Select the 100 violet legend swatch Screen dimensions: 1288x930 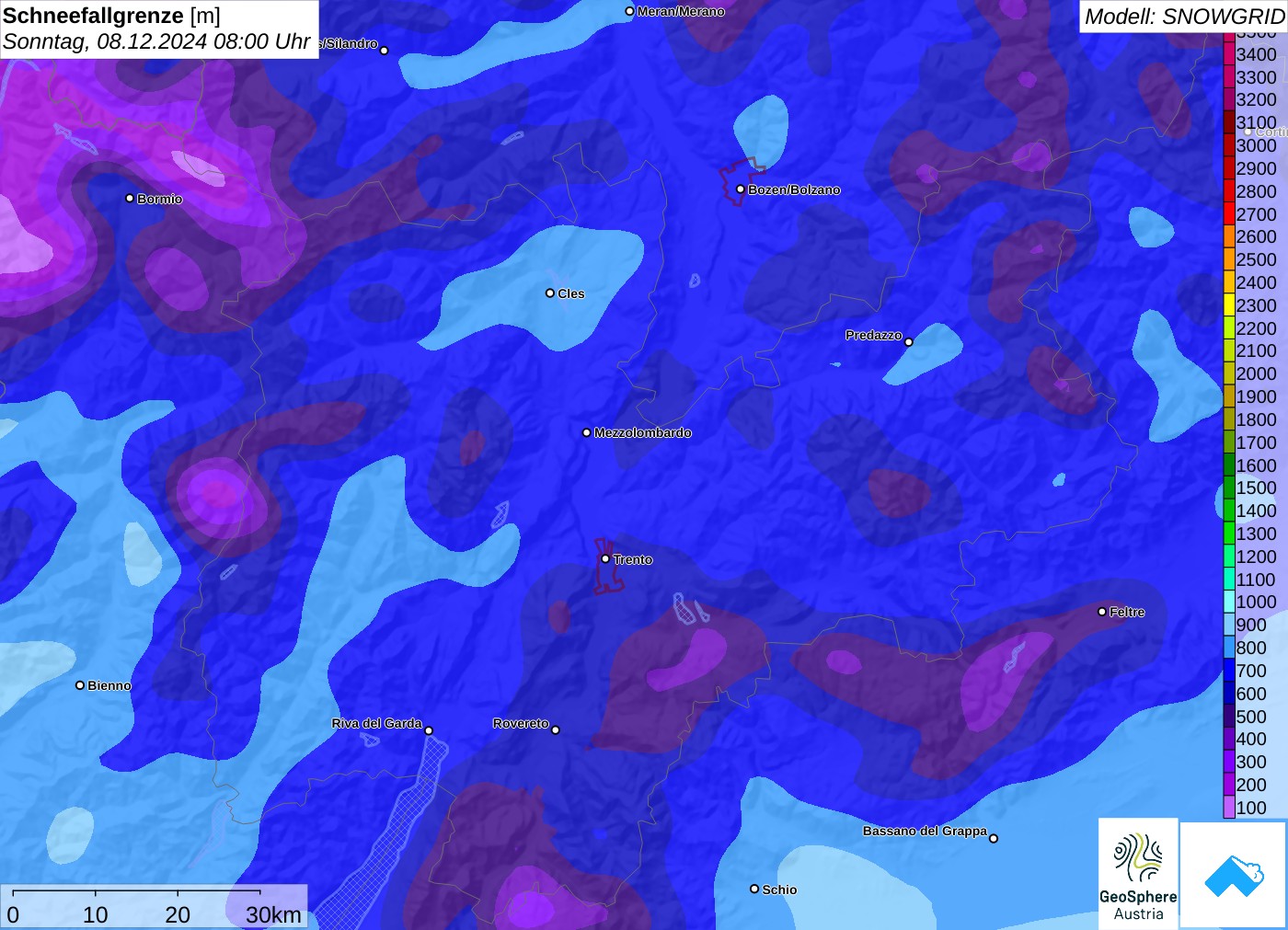[1228, 808]
